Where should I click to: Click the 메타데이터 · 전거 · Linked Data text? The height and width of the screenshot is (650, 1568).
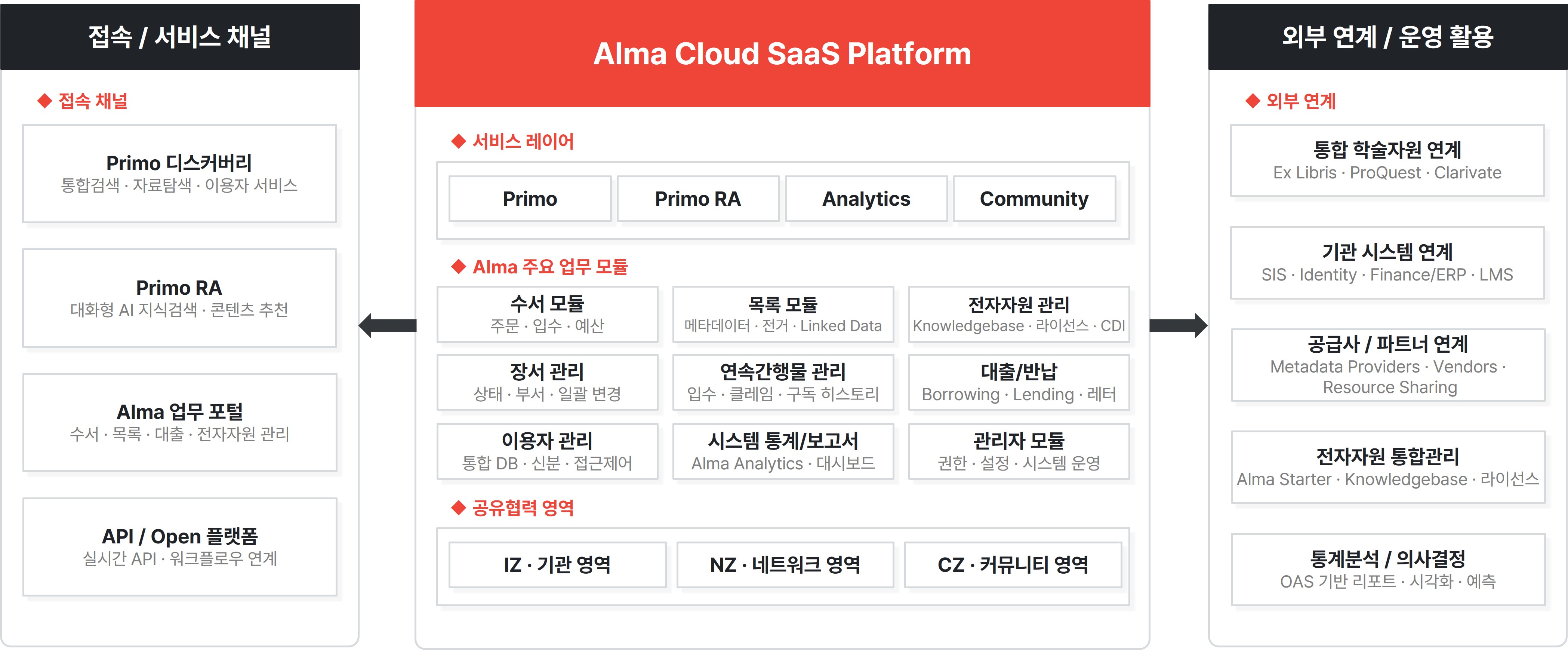[x=783, y=326]
